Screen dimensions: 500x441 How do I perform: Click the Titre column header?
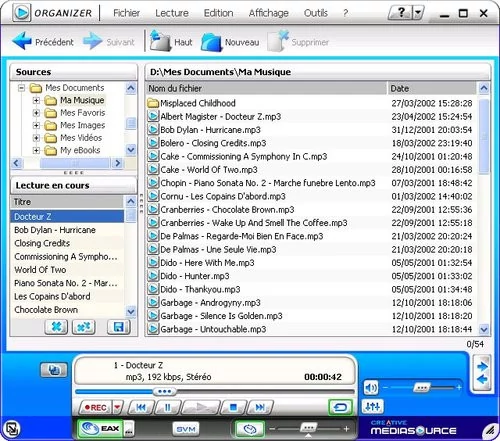click(67, 202)
